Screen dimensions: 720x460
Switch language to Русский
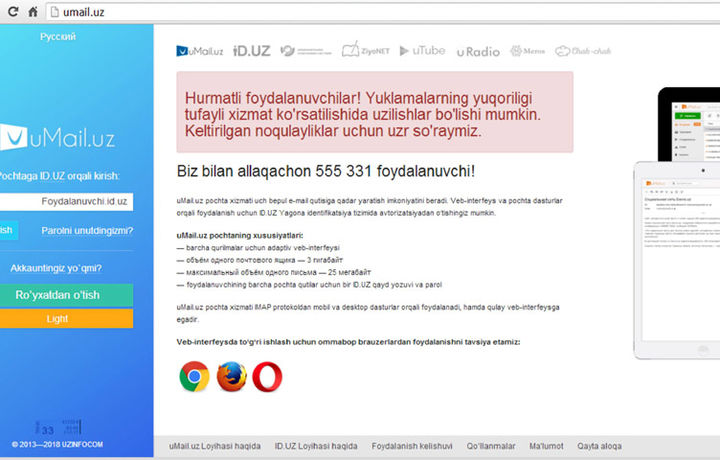pos(58,37)
